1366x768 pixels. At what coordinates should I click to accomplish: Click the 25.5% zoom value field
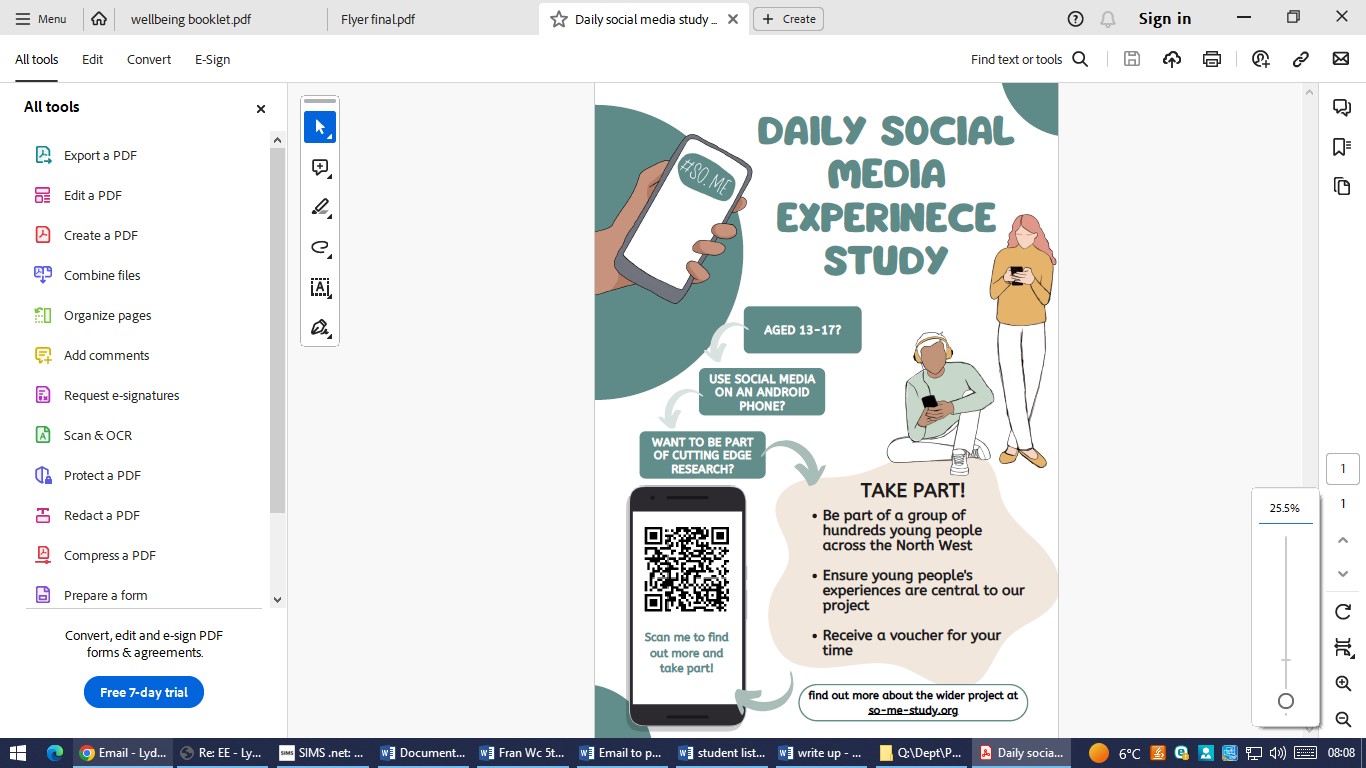point(1285,508)
